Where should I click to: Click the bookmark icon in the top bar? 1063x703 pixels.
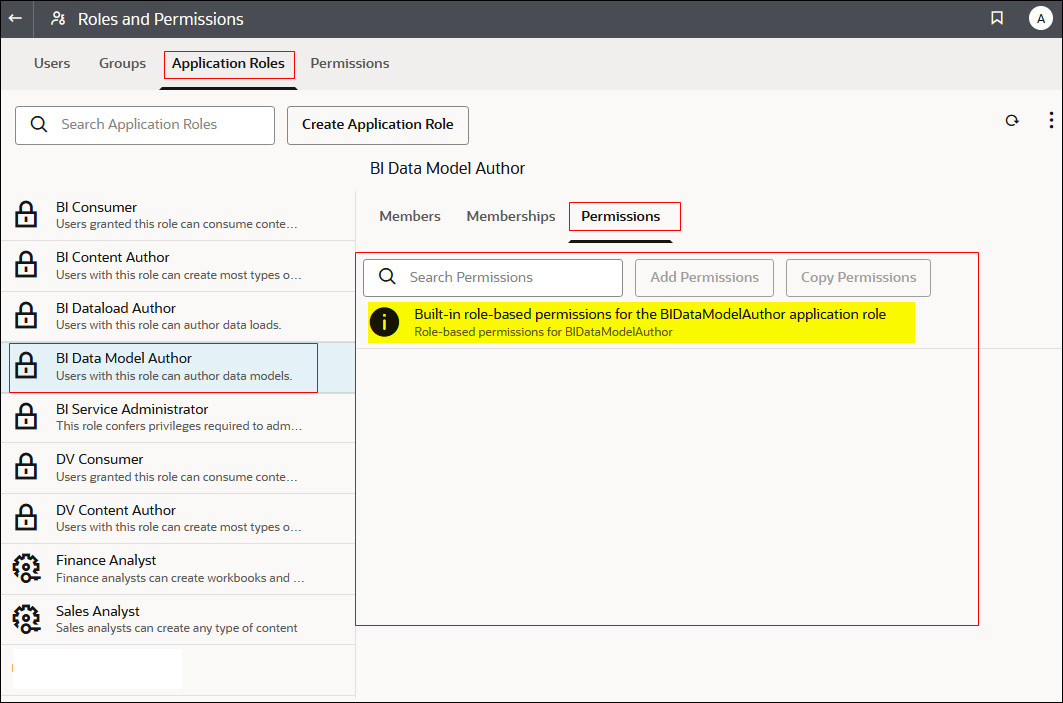(997, 18)
